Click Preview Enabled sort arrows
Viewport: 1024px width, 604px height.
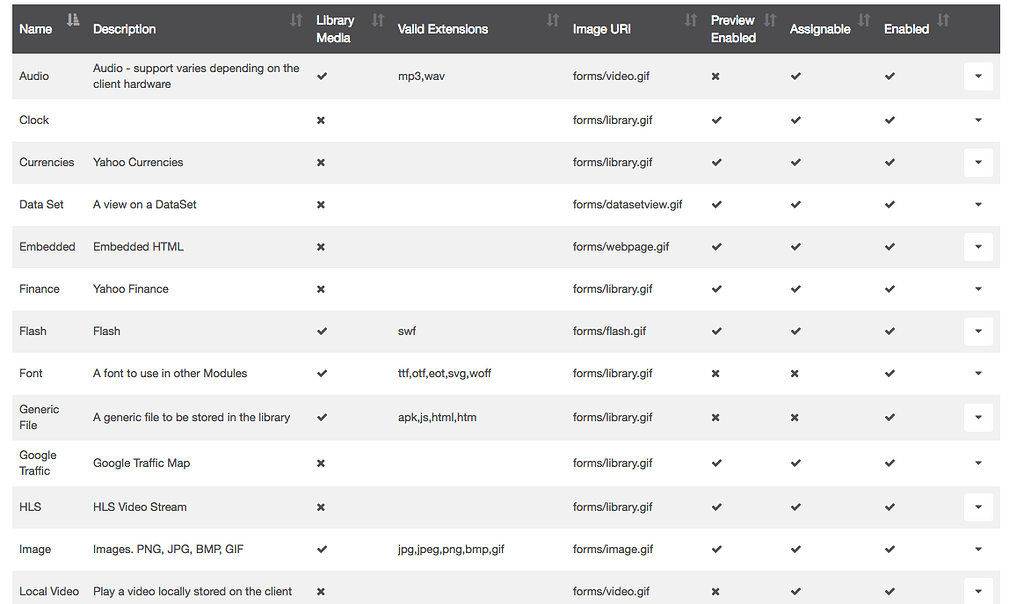click(770, 21)
